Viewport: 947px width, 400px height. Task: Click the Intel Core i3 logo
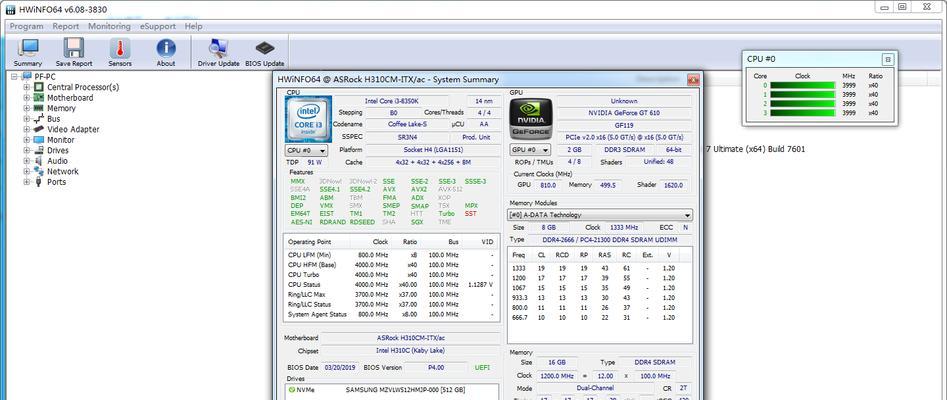pos(307,120)
